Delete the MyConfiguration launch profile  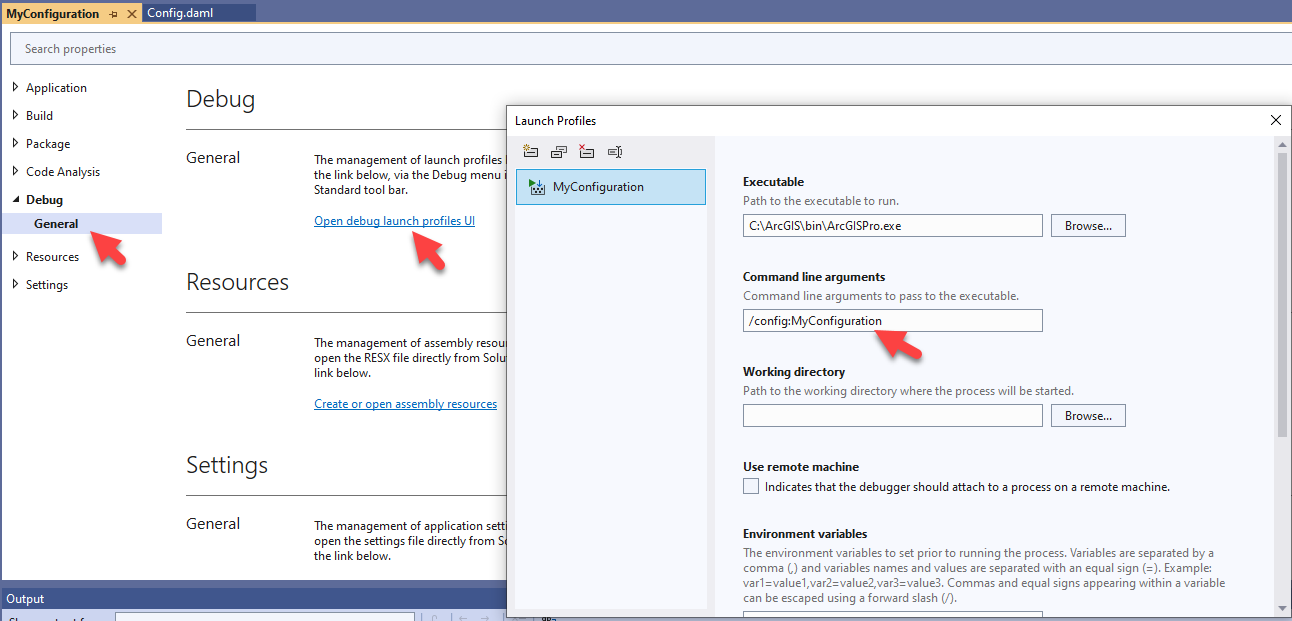pyautogui.click(x=586, y=152)
